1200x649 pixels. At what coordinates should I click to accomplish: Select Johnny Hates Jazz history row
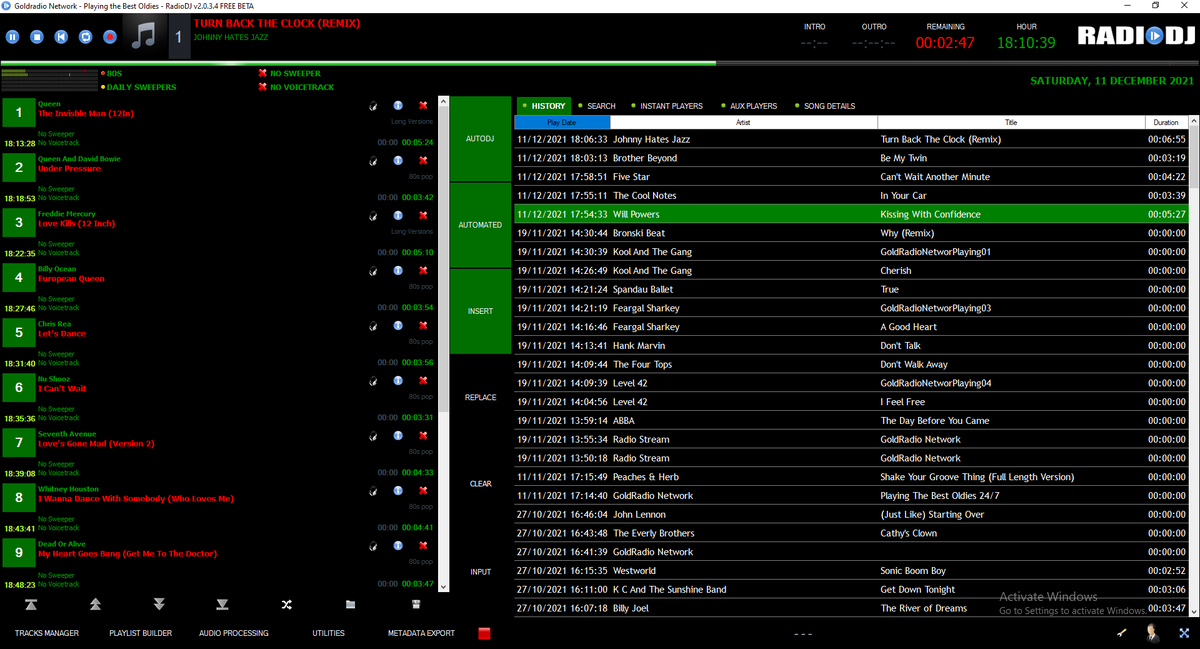(x=851, y=139)
